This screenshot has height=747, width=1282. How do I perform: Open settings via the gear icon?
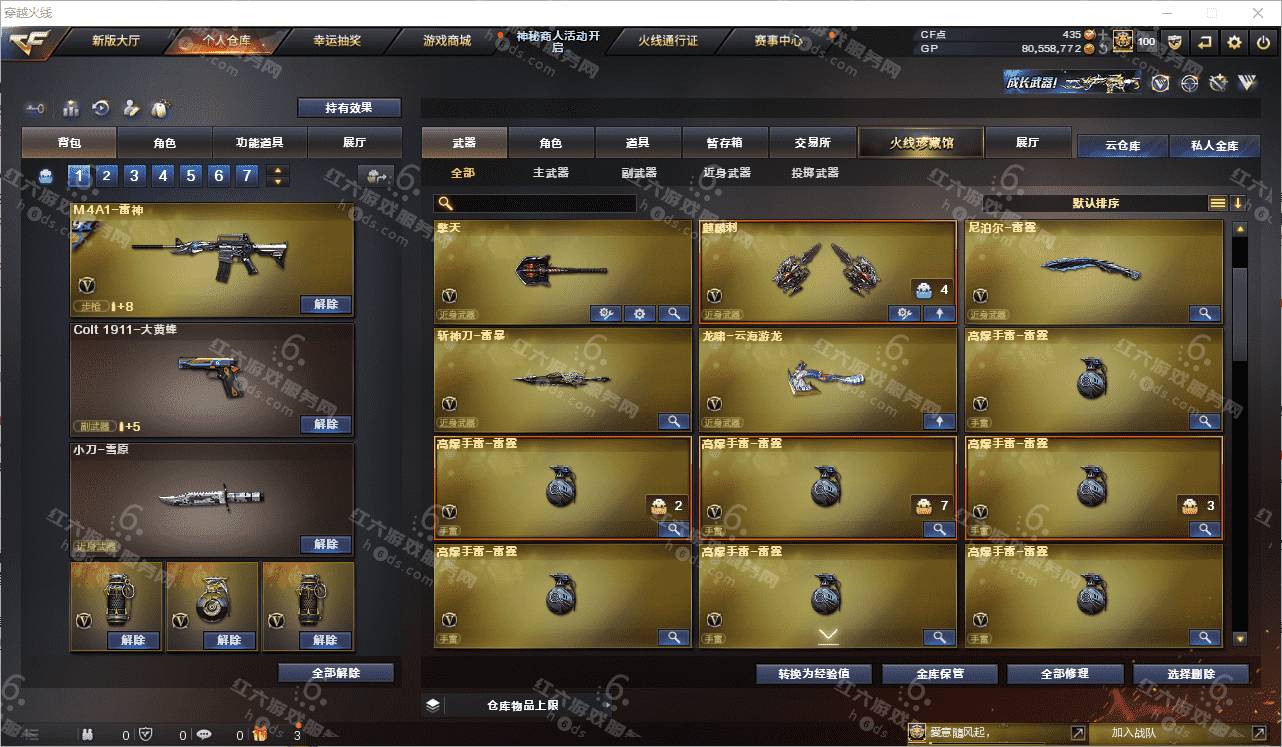click(1234, 42)
